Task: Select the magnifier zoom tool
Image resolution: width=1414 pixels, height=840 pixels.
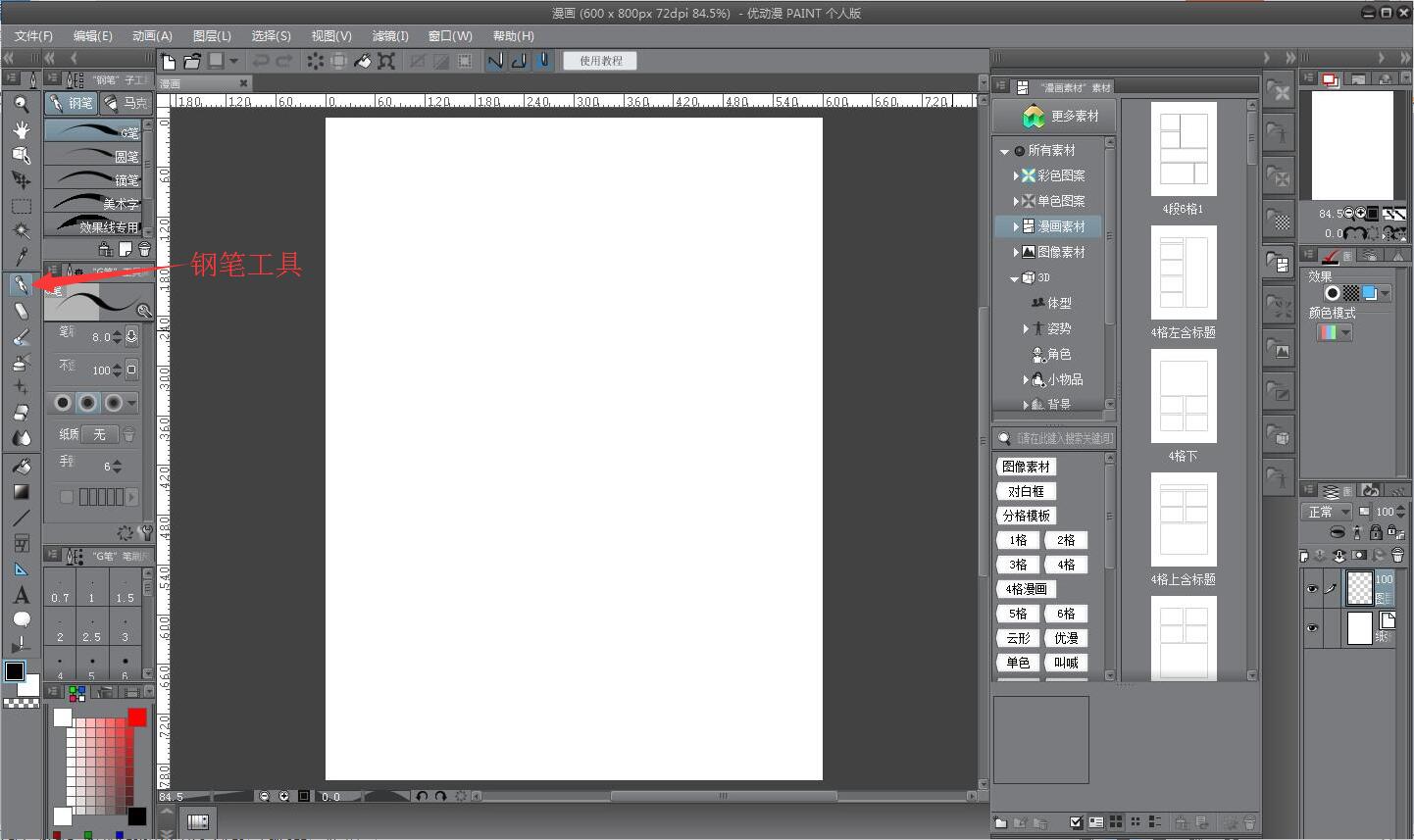Action: tap(21, 104)
